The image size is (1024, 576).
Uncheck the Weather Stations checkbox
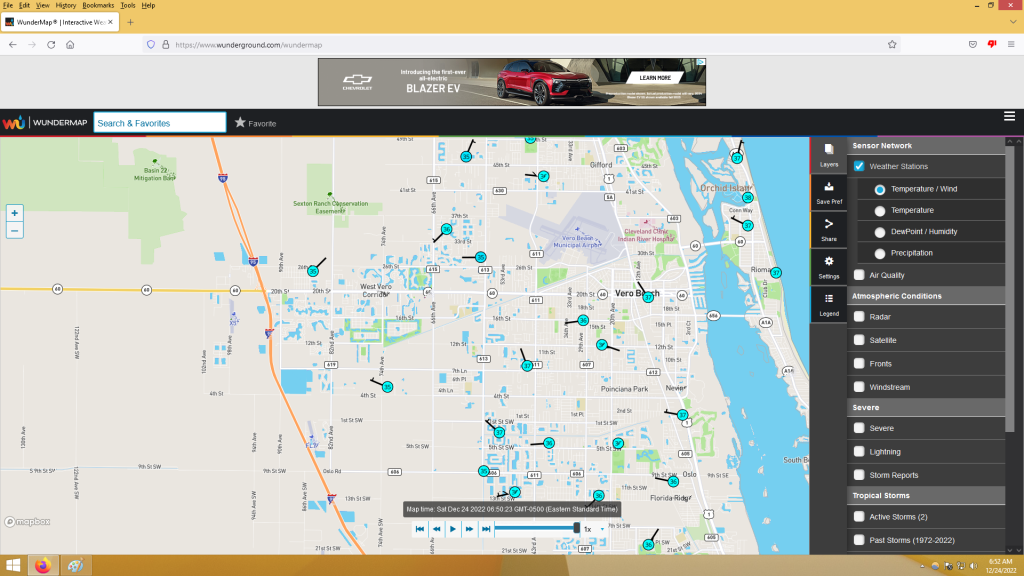(x=859, y=166)
